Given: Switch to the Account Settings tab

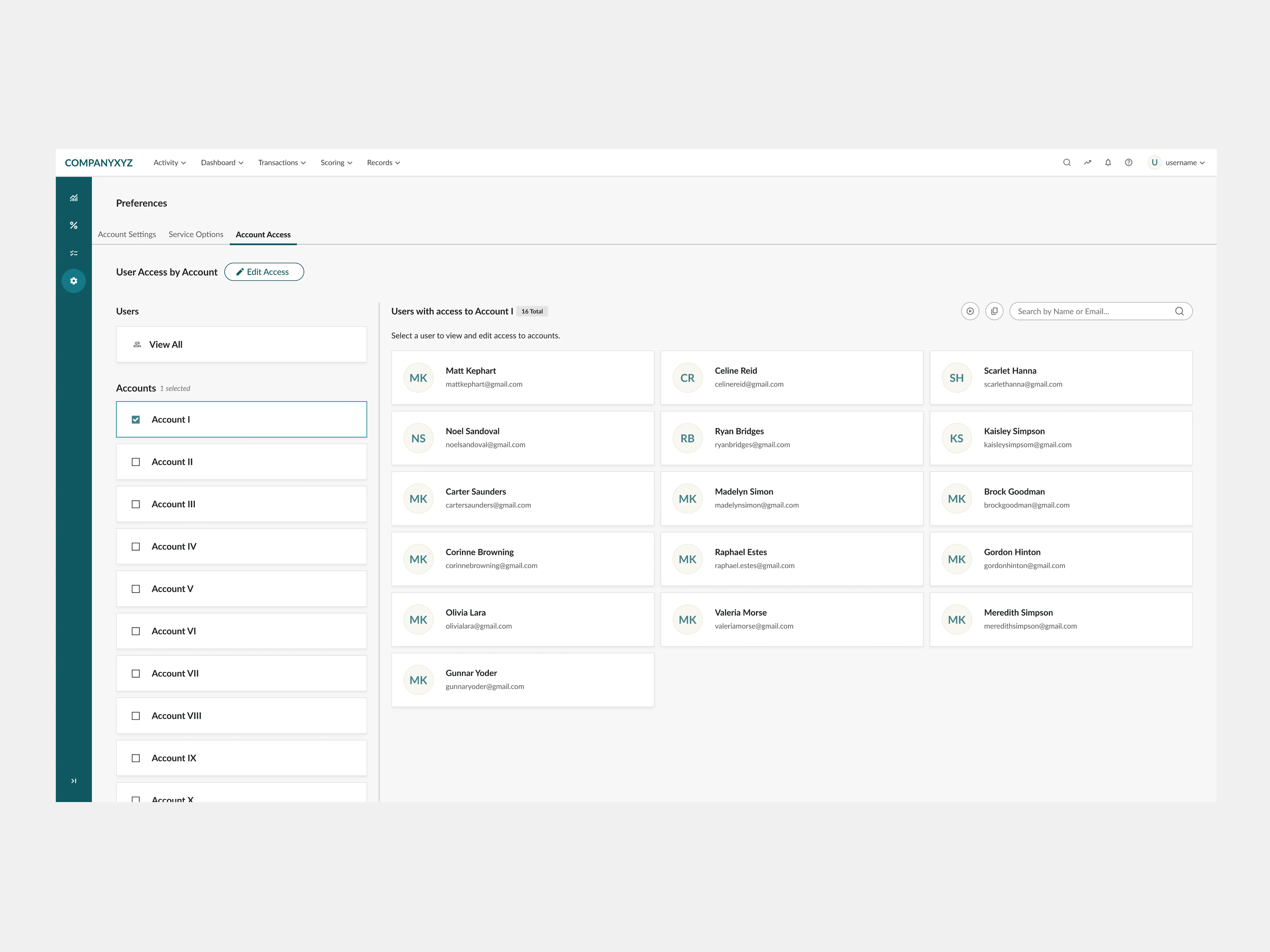Looking at the screenshot, I should 127,234.
